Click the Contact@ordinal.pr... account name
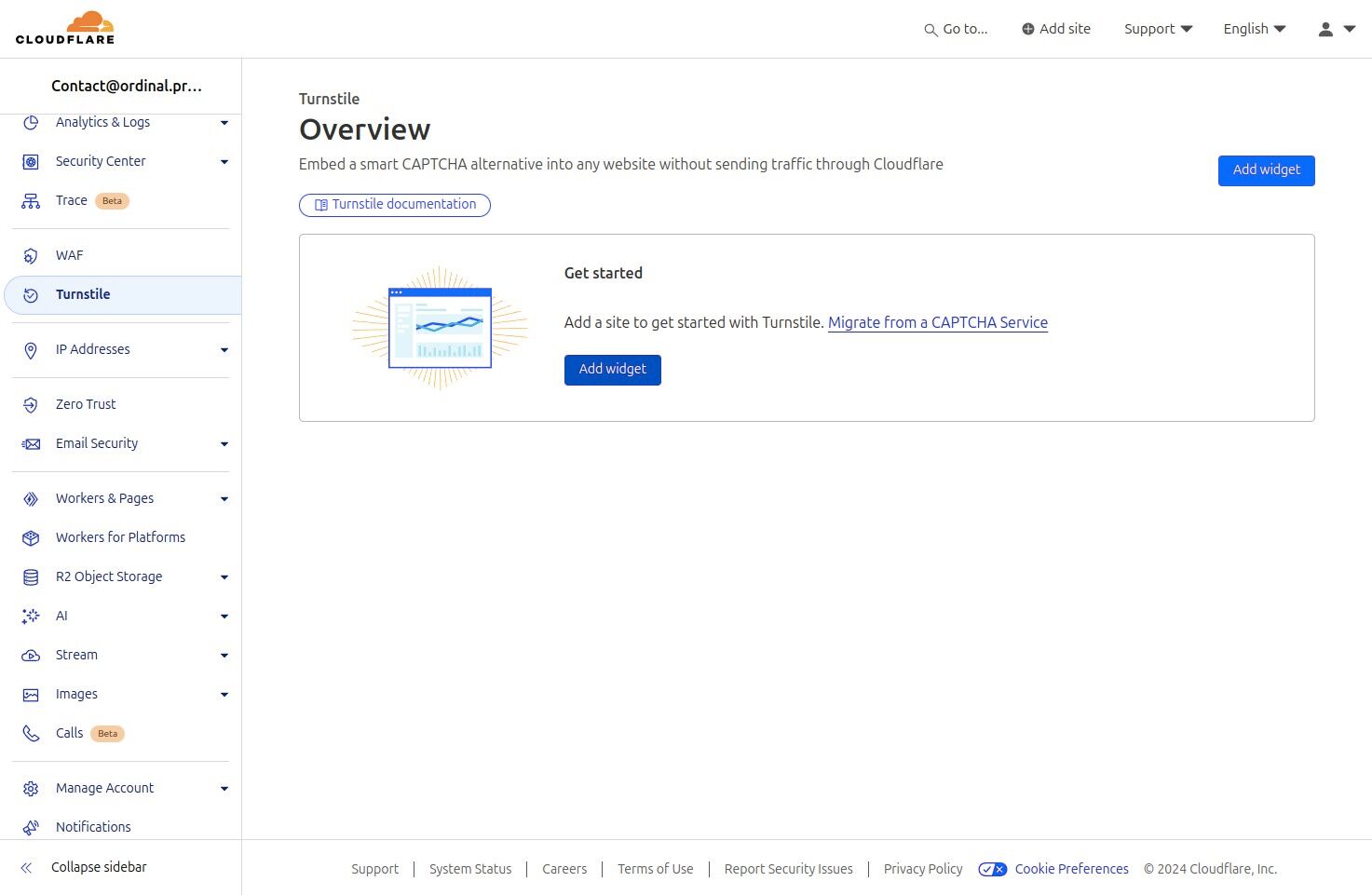This screenshot has width=1372, height=895. click(127, 86)
